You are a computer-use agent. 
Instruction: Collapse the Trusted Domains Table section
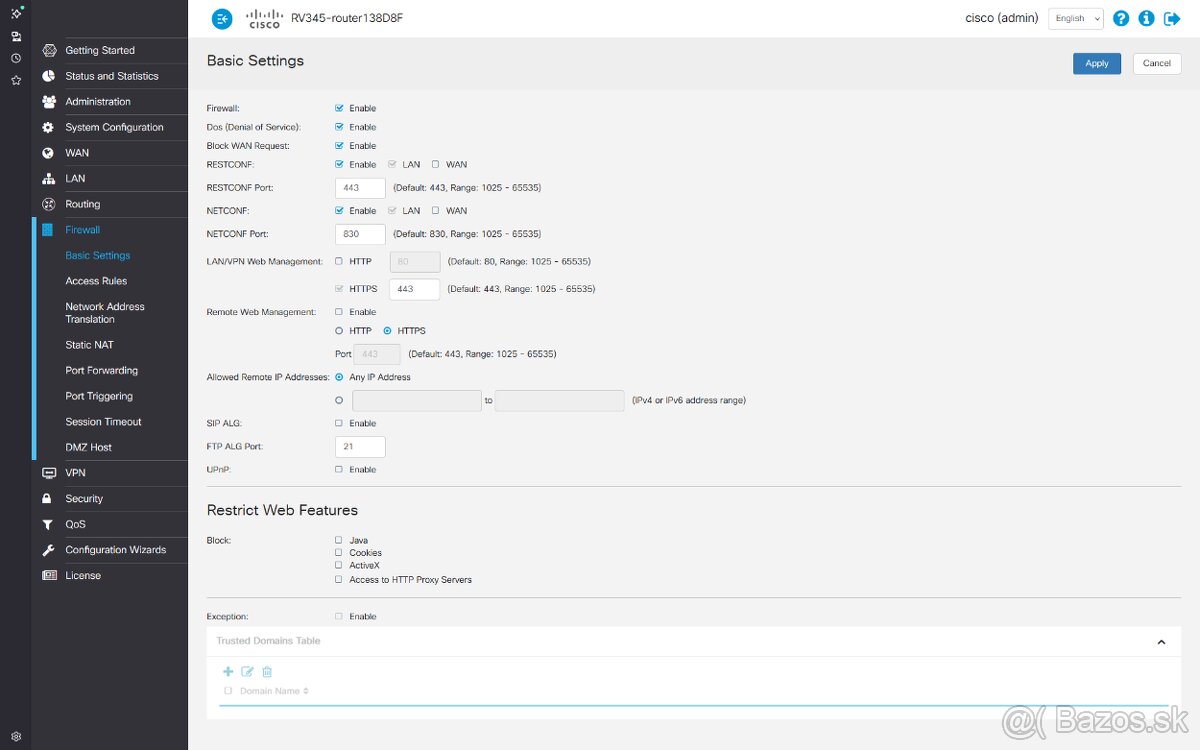(x=1161, y=641)
